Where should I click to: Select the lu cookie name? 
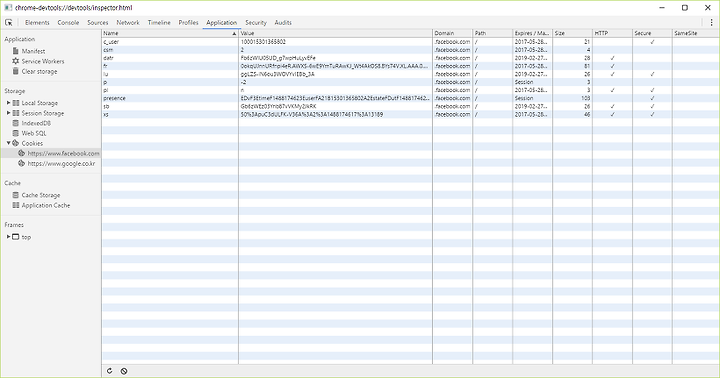point(105,74)
